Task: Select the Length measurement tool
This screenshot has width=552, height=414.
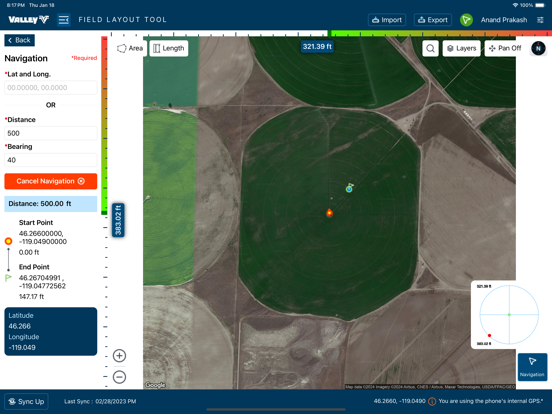Action: click(x=169, y=48)
